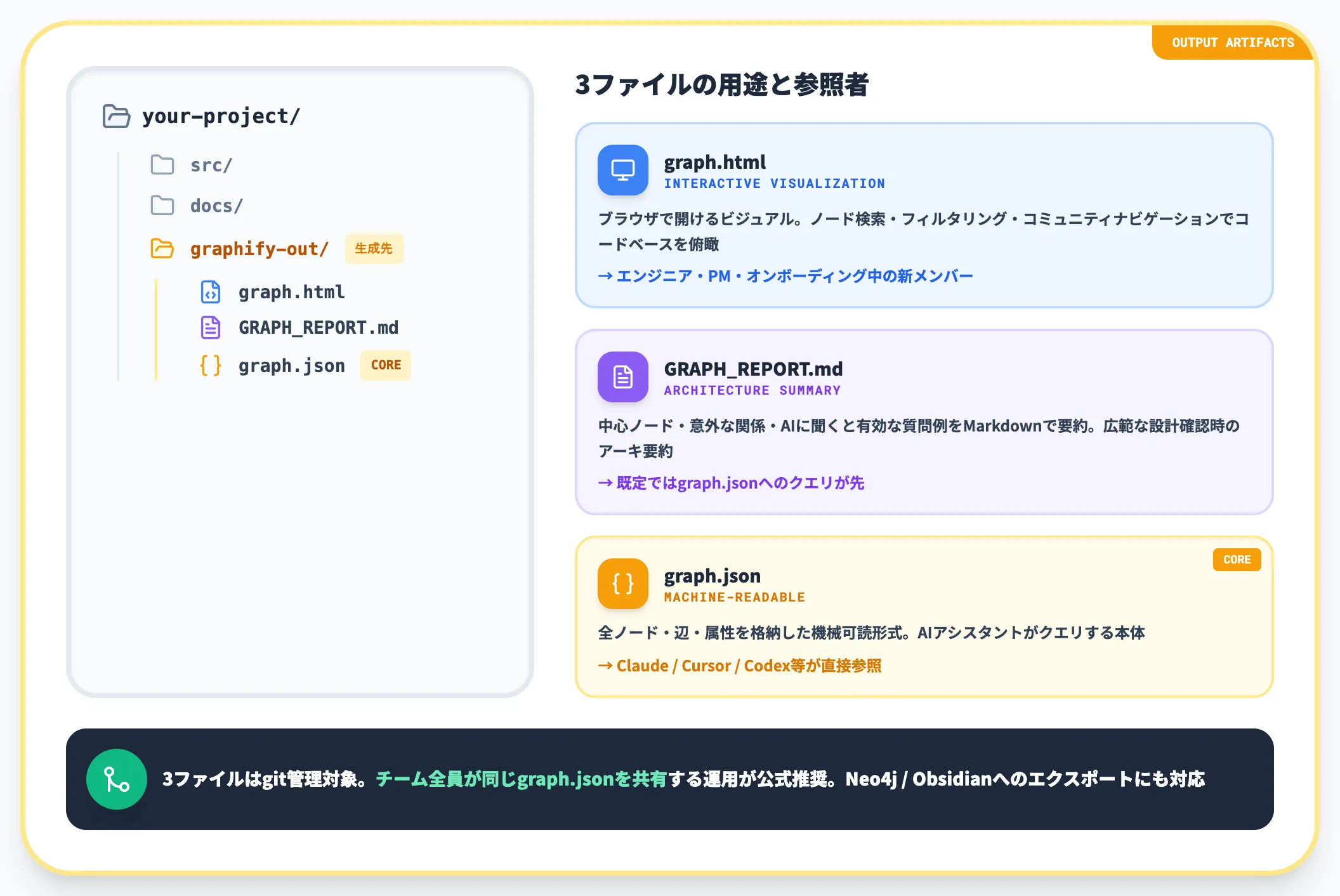Click the purple GRAPH_REPORT.md document icon in tree
1340x896 pixels.
pyautogui.click(x=211, y=327)
